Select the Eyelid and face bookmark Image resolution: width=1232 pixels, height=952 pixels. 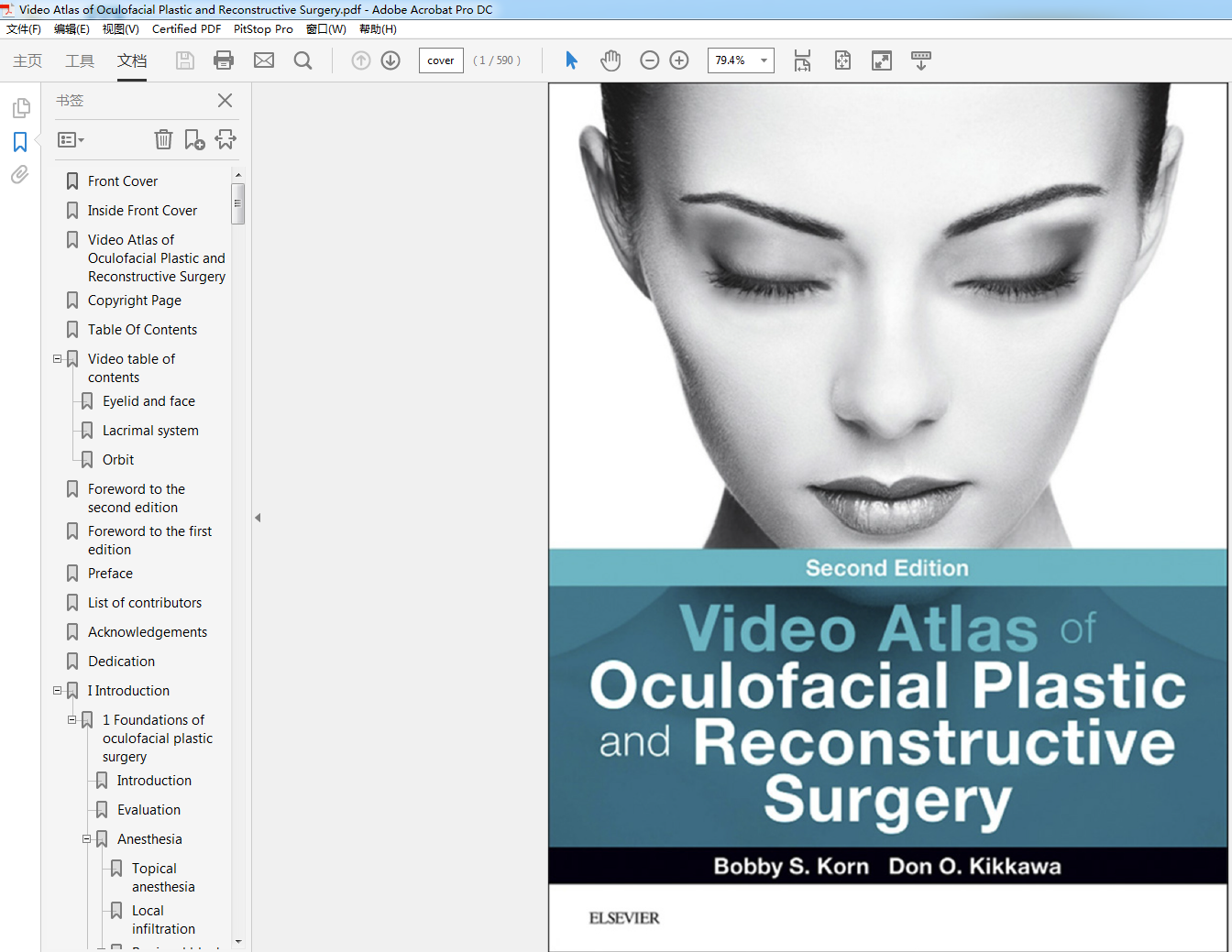click(148, 401)
